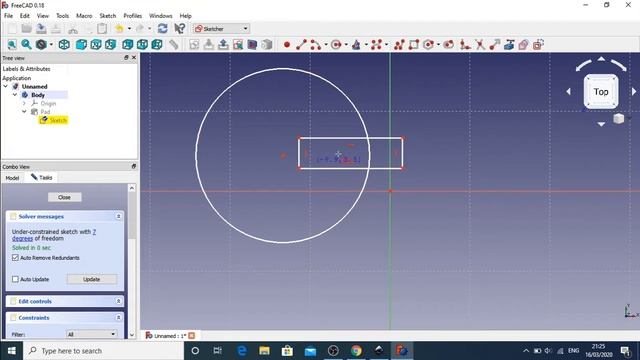This screenshot has width=640, height=360.
Task: Switch to isometric view icon
Action: [64, 44]
